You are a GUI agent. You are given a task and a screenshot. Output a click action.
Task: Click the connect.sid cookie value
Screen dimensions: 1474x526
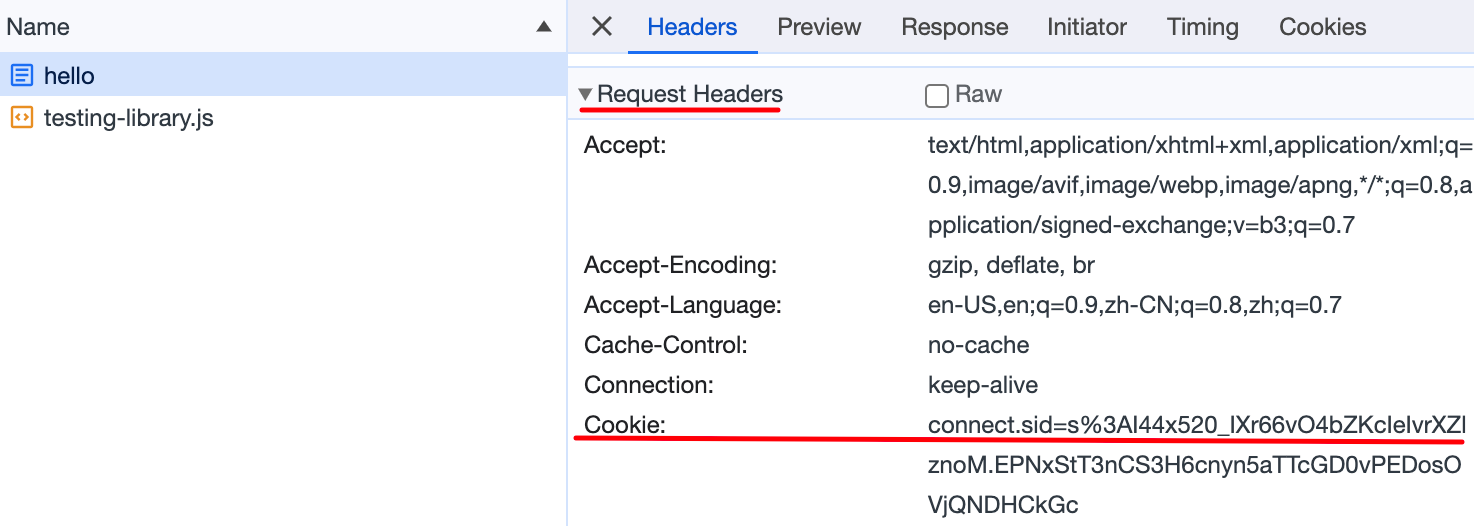[1196, 465]
